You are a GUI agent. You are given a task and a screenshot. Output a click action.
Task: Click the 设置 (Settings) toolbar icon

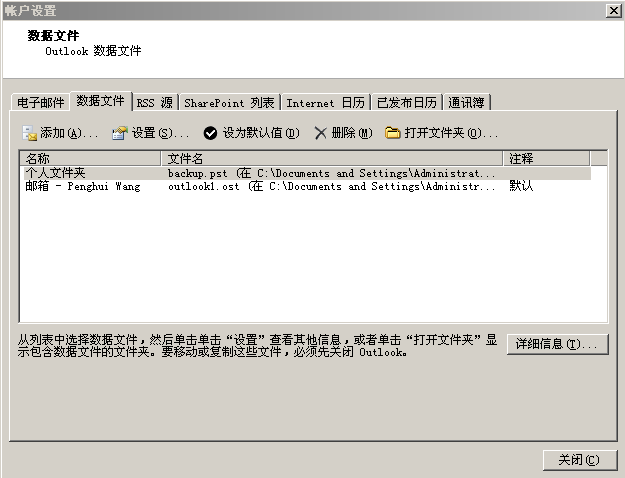click(x=120, y=133)
